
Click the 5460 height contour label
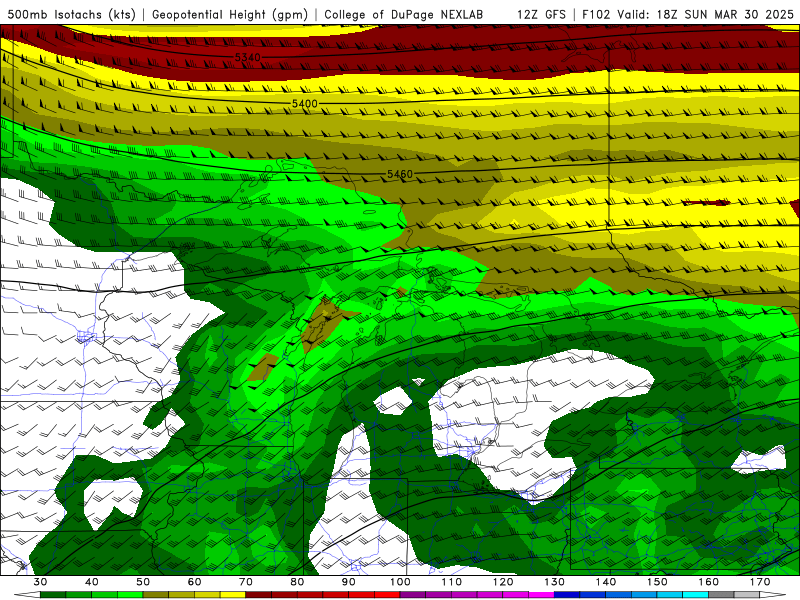pyautogui.click(x=400, y=174)
